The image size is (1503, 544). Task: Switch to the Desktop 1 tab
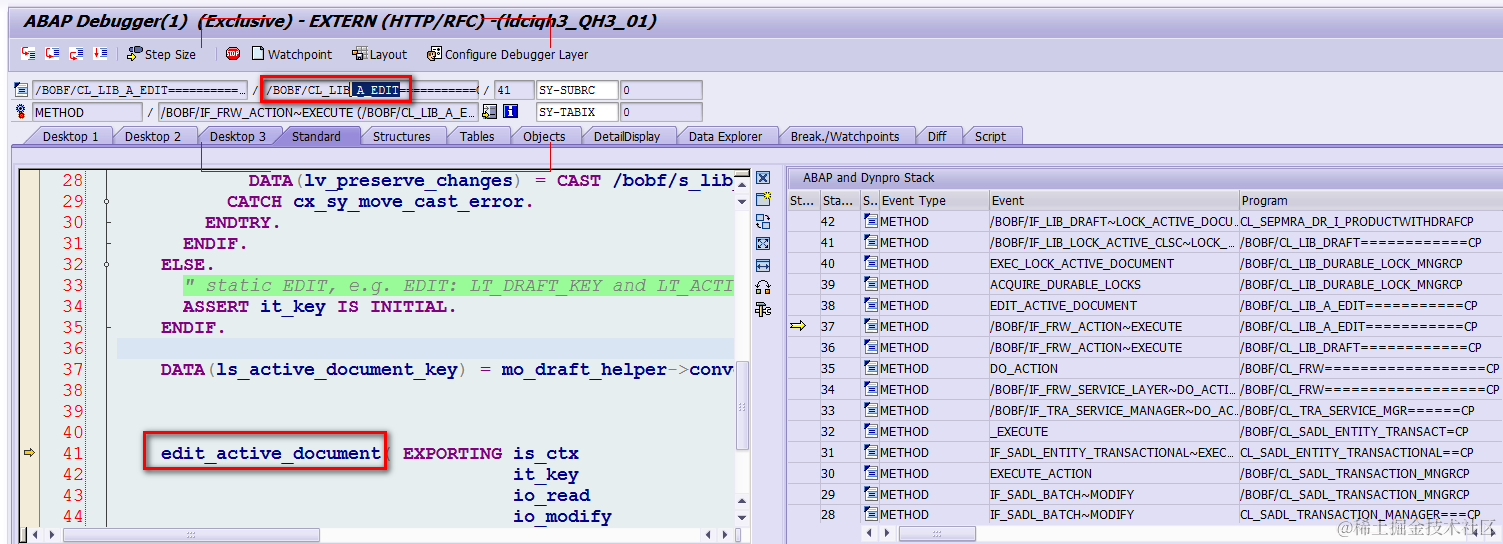click(x=70, y=136)
